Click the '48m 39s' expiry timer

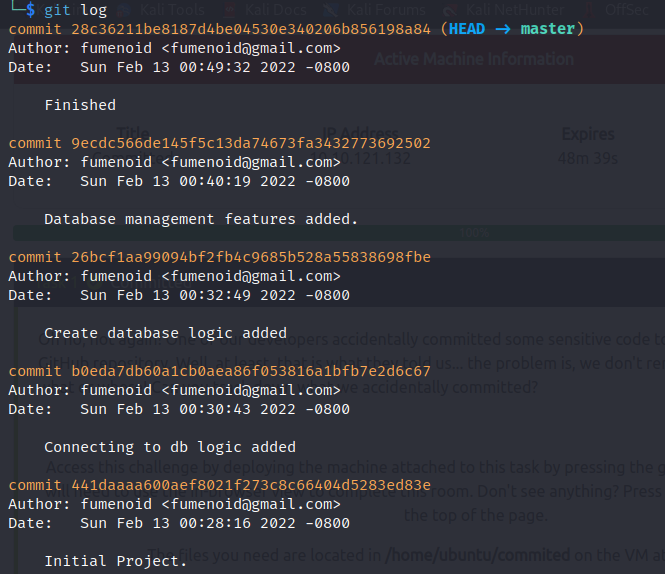point(588,158)
